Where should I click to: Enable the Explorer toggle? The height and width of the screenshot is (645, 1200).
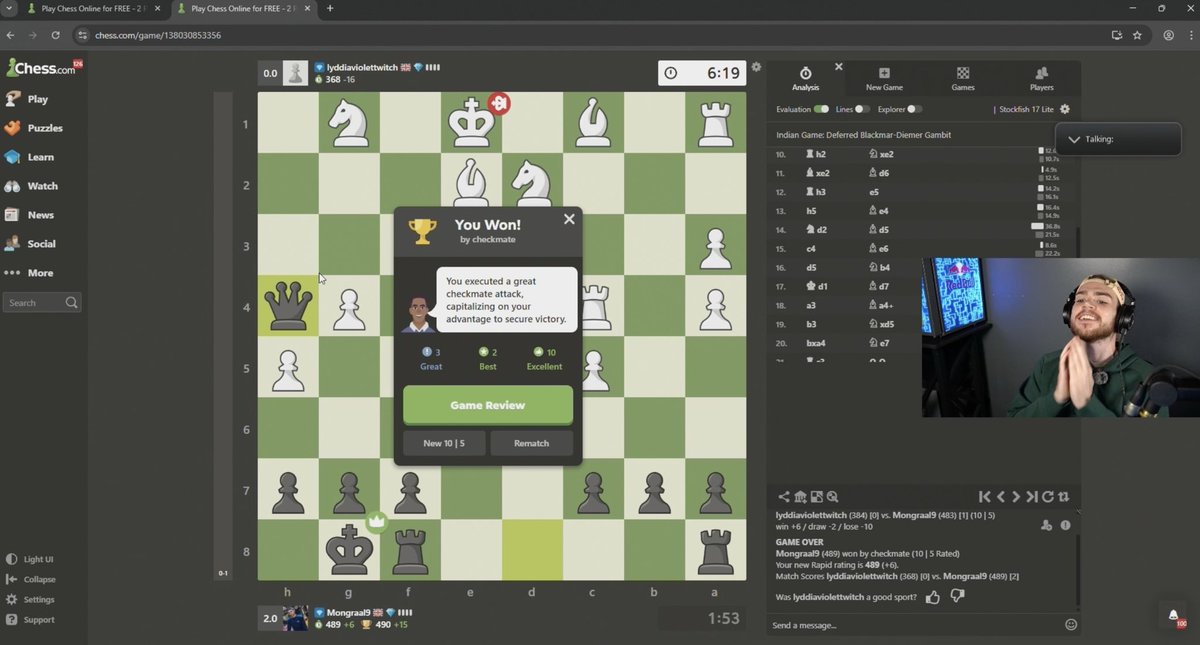click(914, 109)
